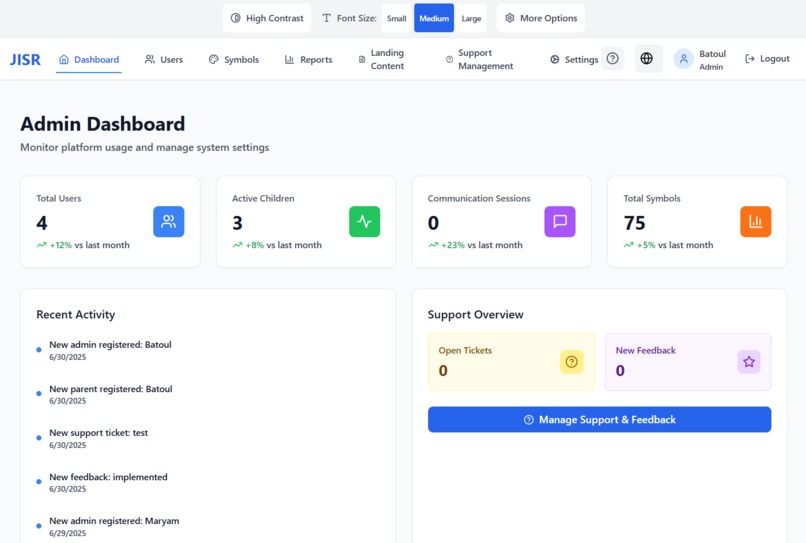Click the High Contrast circle icon
Image resolution: width=806 pixels, height=543 pixels.
tap(235, 18)
